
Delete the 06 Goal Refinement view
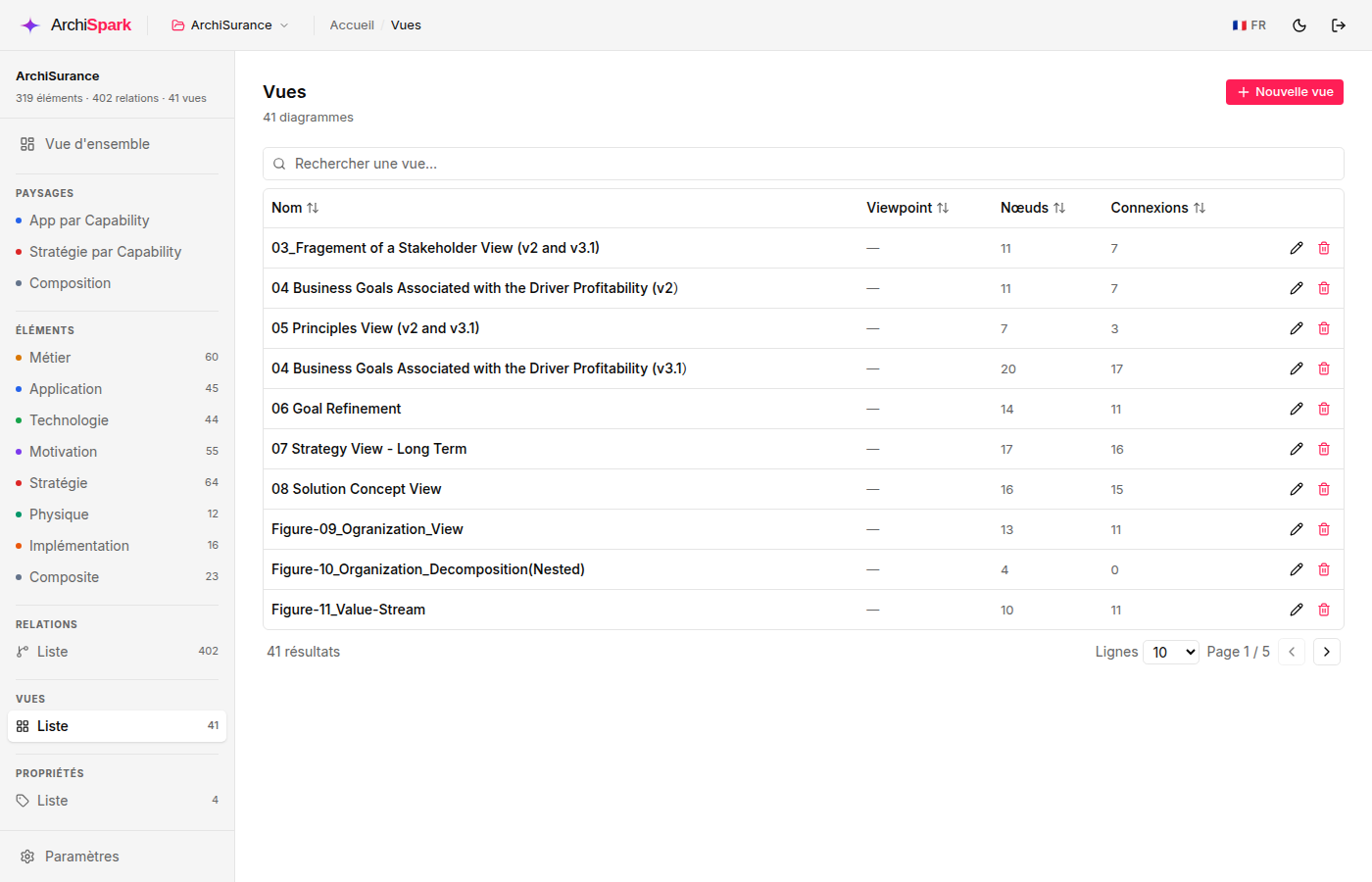coord(1324,409)
